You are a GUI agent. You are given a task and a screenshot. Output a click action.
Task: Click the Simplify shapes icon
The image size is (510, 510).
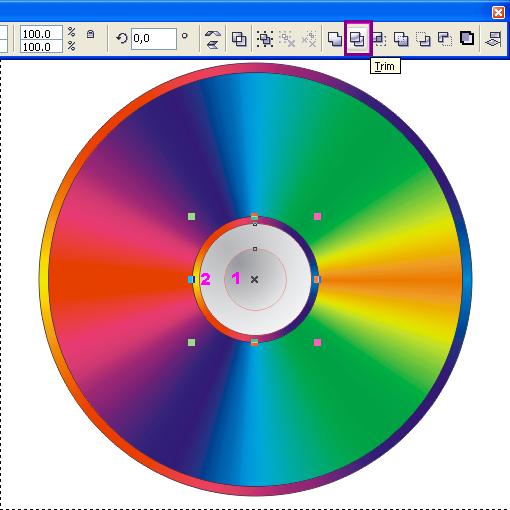401,39
